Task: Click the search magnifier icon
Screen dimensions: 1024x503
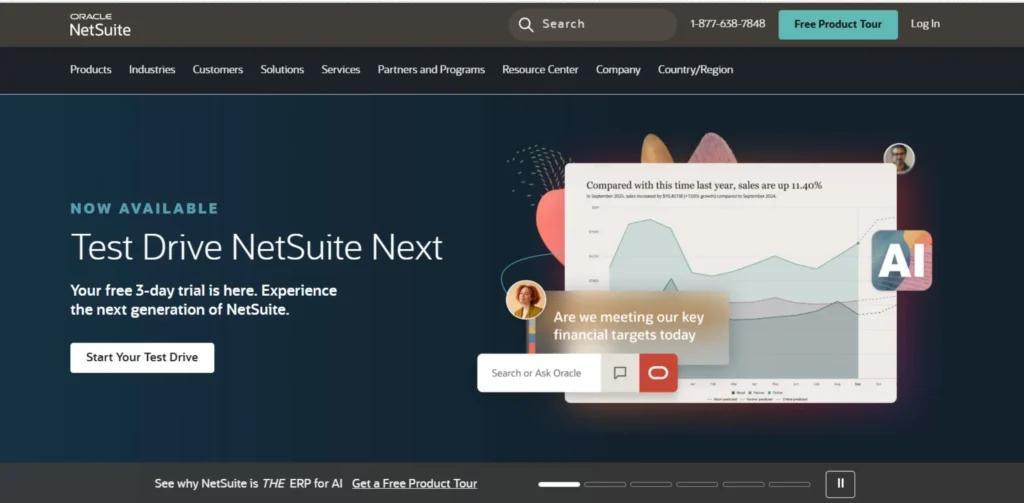Action: click(526, 24)
